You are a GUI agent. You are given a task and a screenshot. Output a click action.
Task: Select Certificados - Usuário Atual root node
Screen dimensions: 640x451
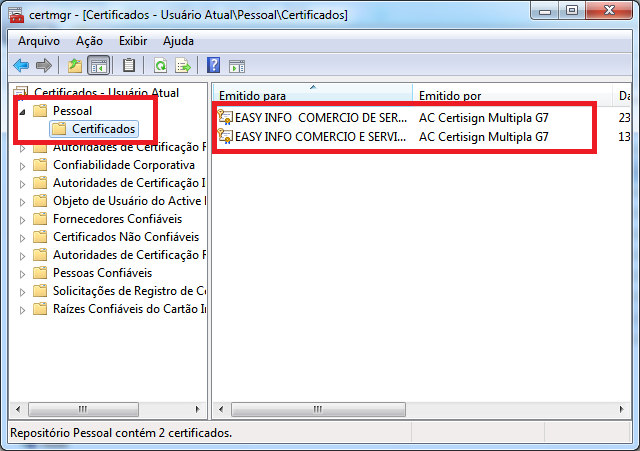(106, 93)
